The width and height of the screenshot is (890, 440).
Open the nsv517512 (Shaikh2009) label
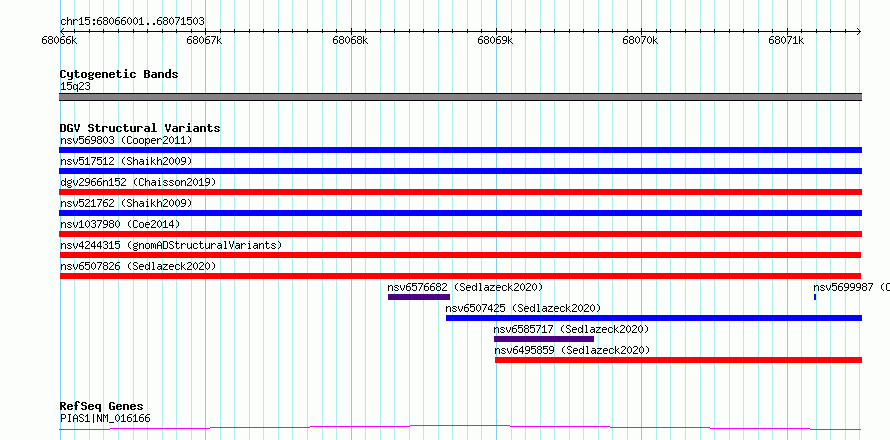click(x=126, y=161)
